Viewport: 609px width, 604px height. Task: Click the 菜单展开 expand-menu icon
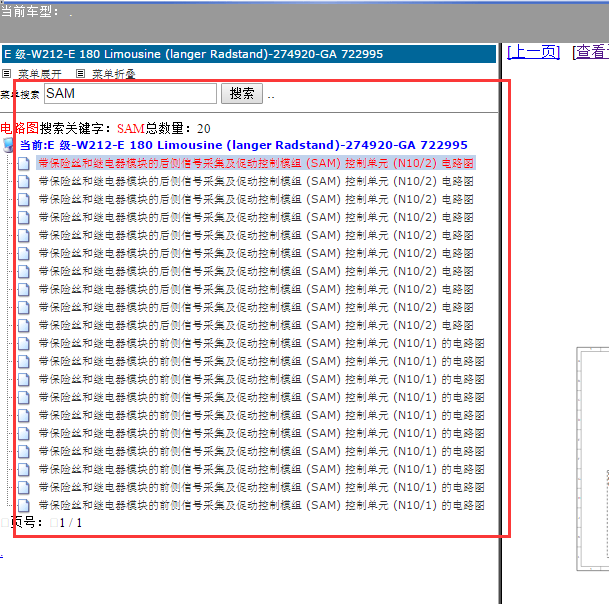pyautogui.click(x=7, y=73)
